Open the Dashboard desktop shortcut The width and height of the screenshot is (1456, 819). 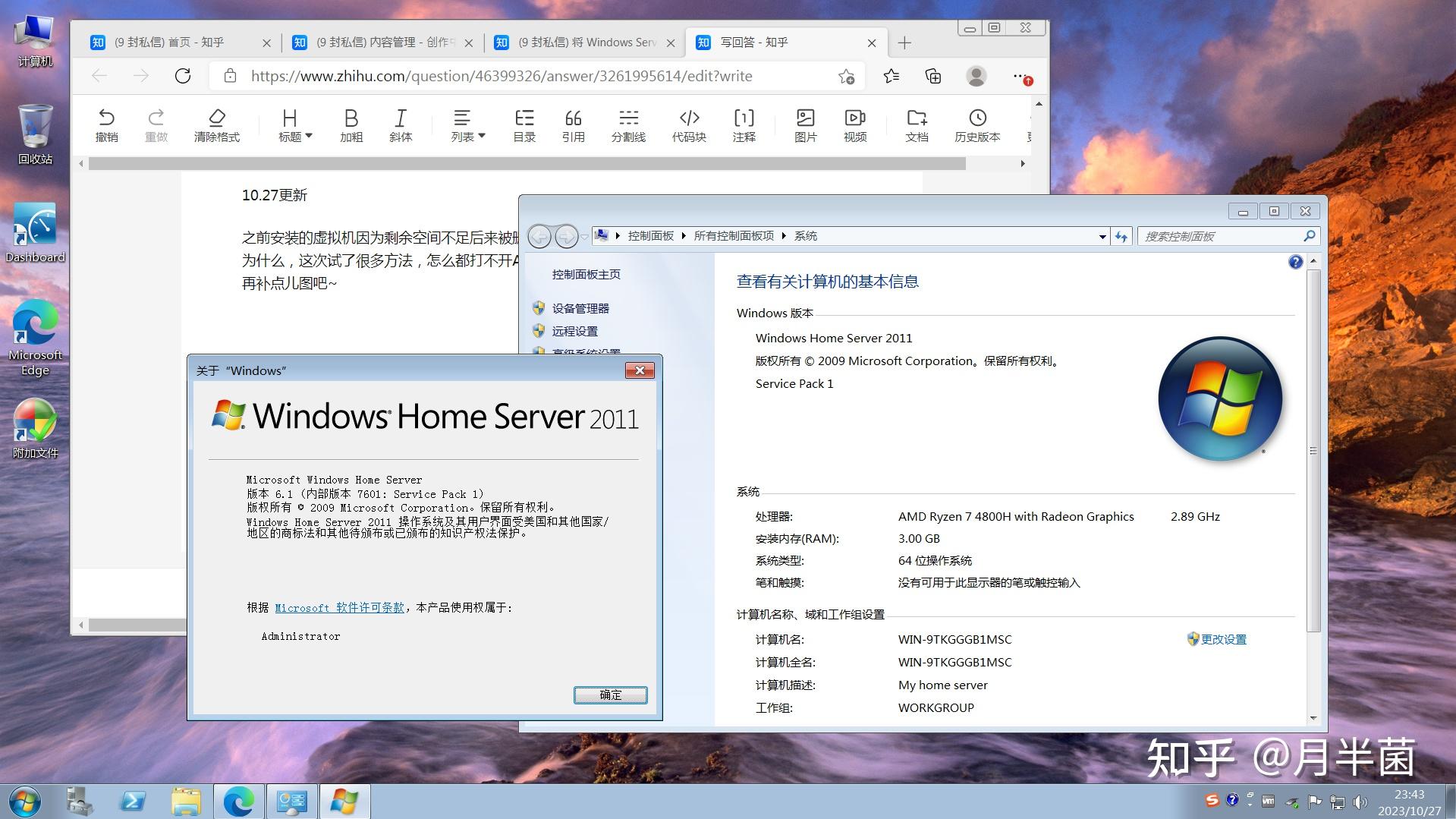[x=35, y=233]
